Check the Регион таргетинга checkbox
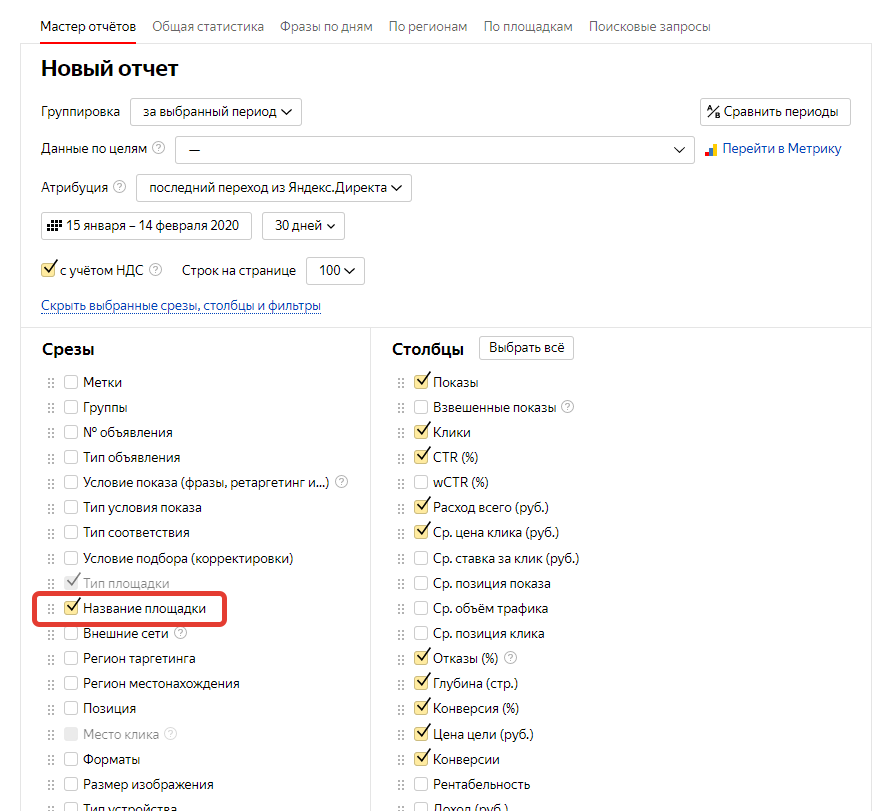Screen dimensions: 890x811 [x=71, y=658]
